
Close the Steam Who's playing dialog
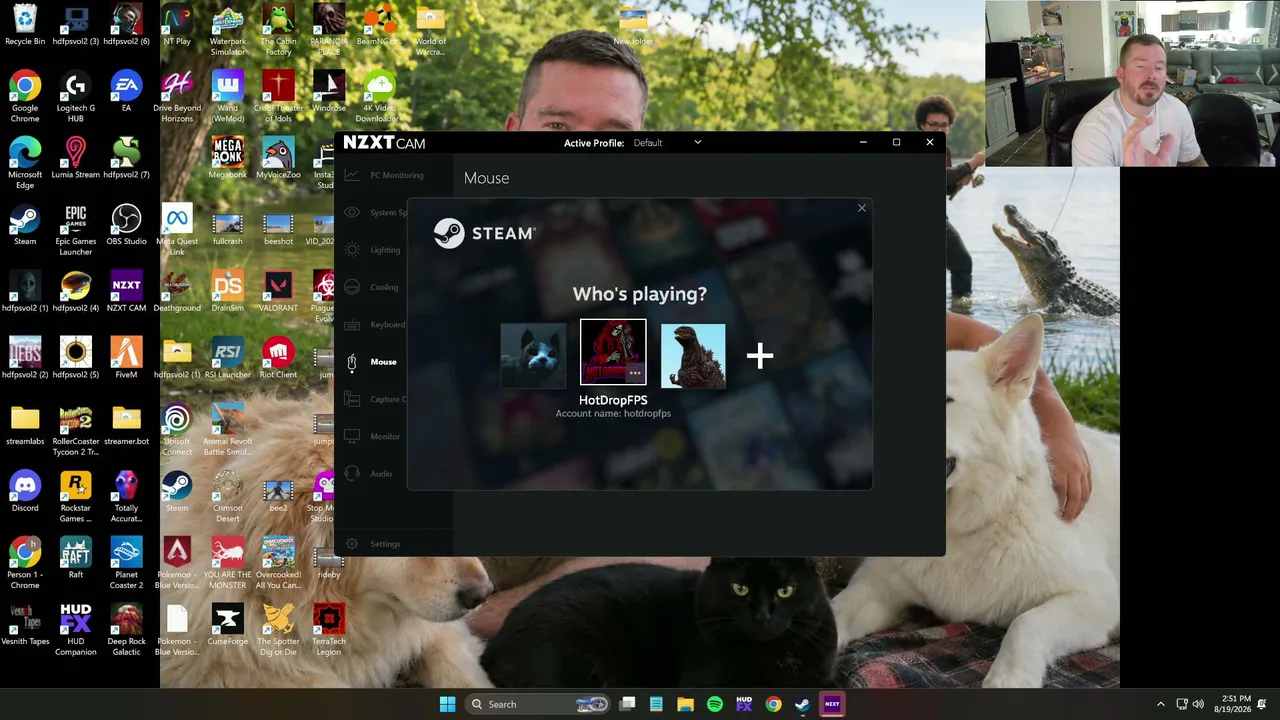pos(862,208)
